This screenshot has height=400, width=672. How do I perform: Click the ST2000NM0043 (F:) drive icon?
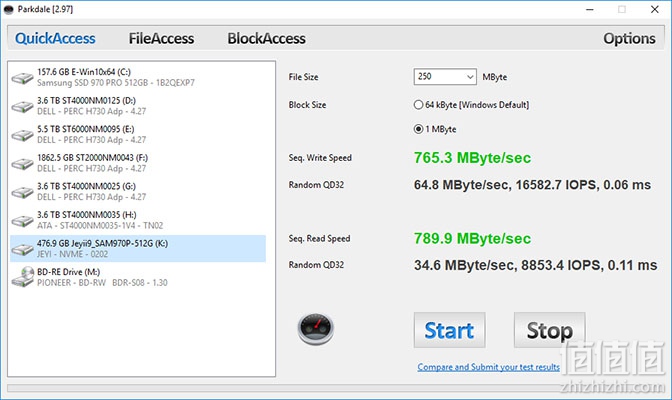[22, 163]
